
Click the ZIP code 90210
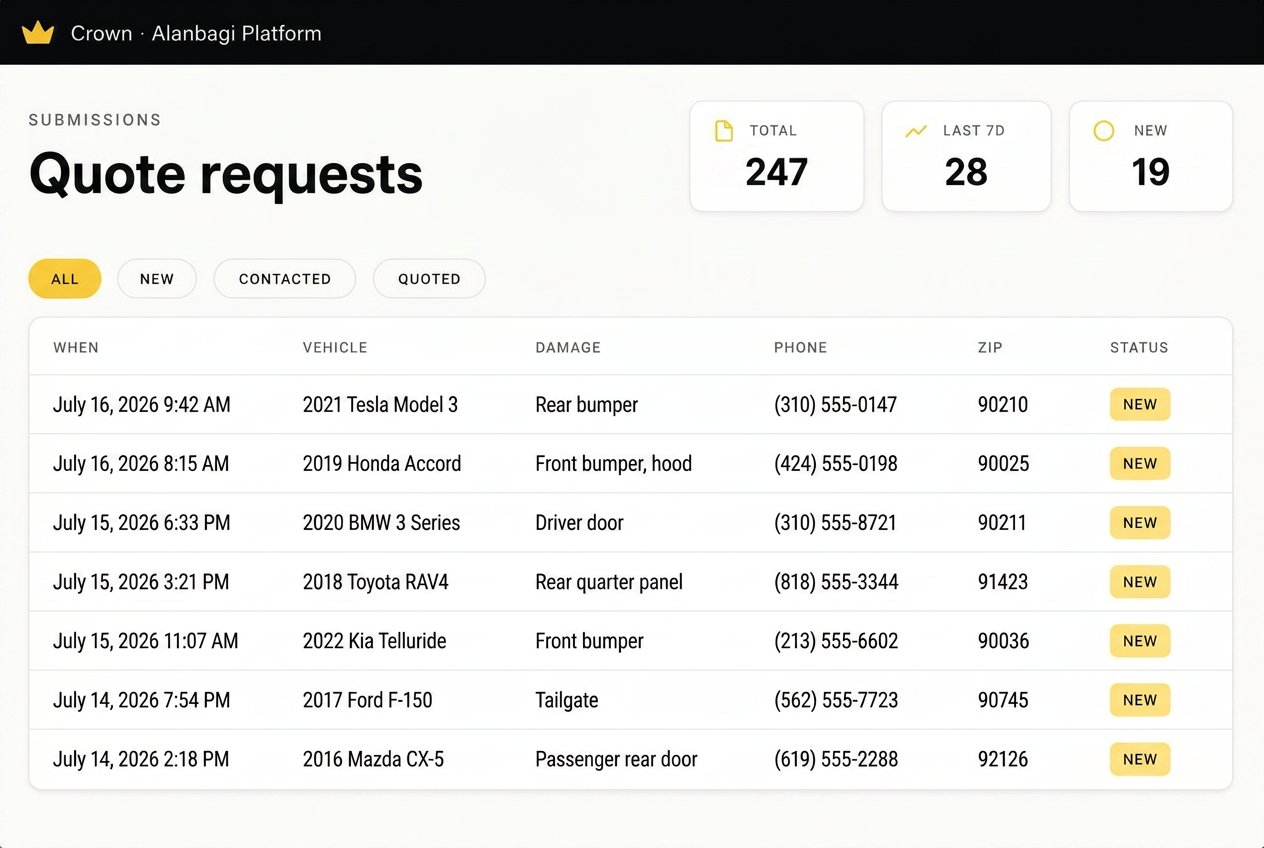point(1003,405)
